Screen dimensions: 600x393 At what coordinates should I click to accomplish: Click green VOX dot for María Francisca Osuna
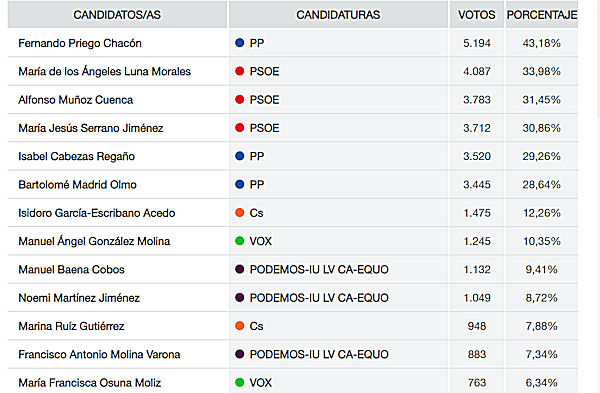point(240,383)
